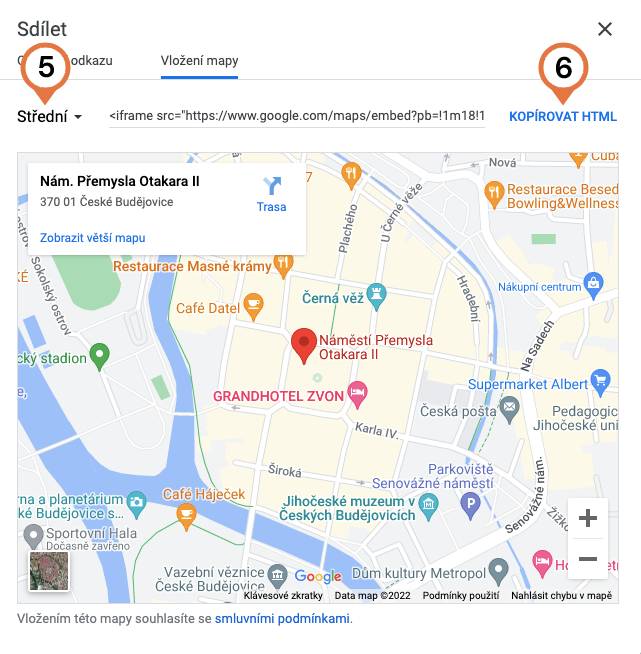The width and height of the screenshot is (641, 654).
Task: Click the KOPÍROVAT HTML button
Action: pos(563,116)
